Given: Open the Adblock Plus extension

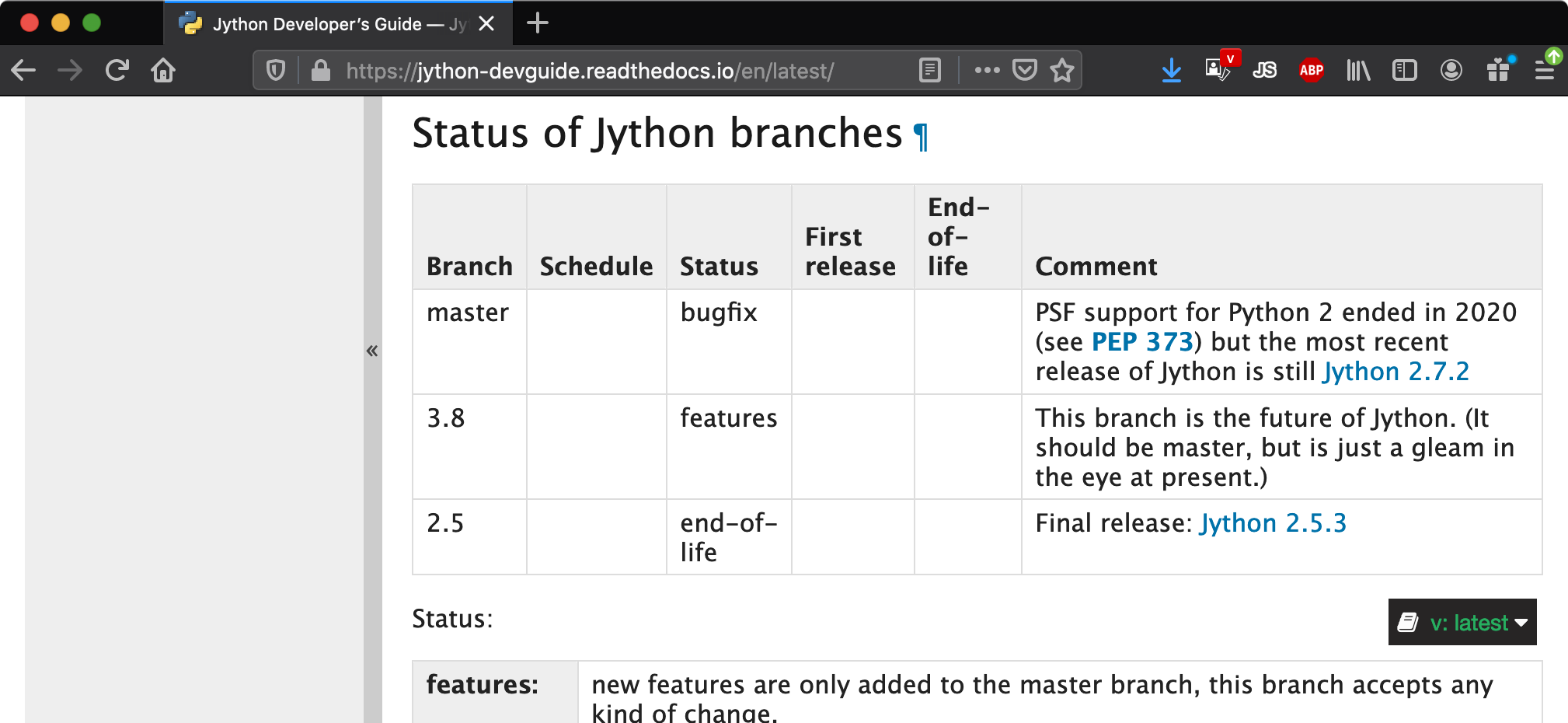Looking at the screenshot, I should 1311,71.
